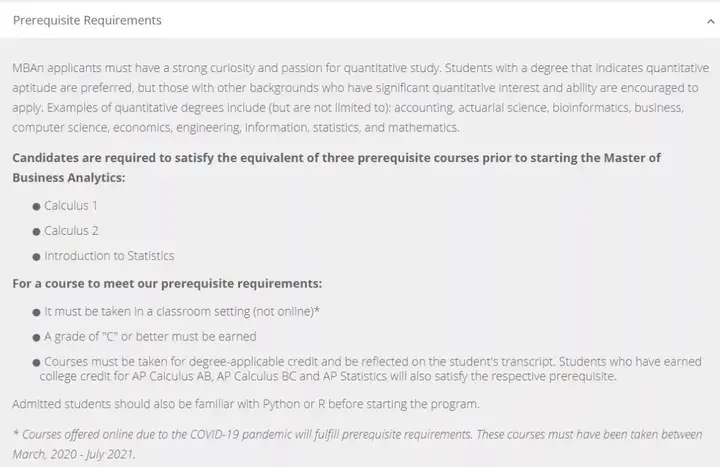
Task: Click the bullet beside Introduction to Statistics
Action: pyautogui.click(x=36, y=257)
